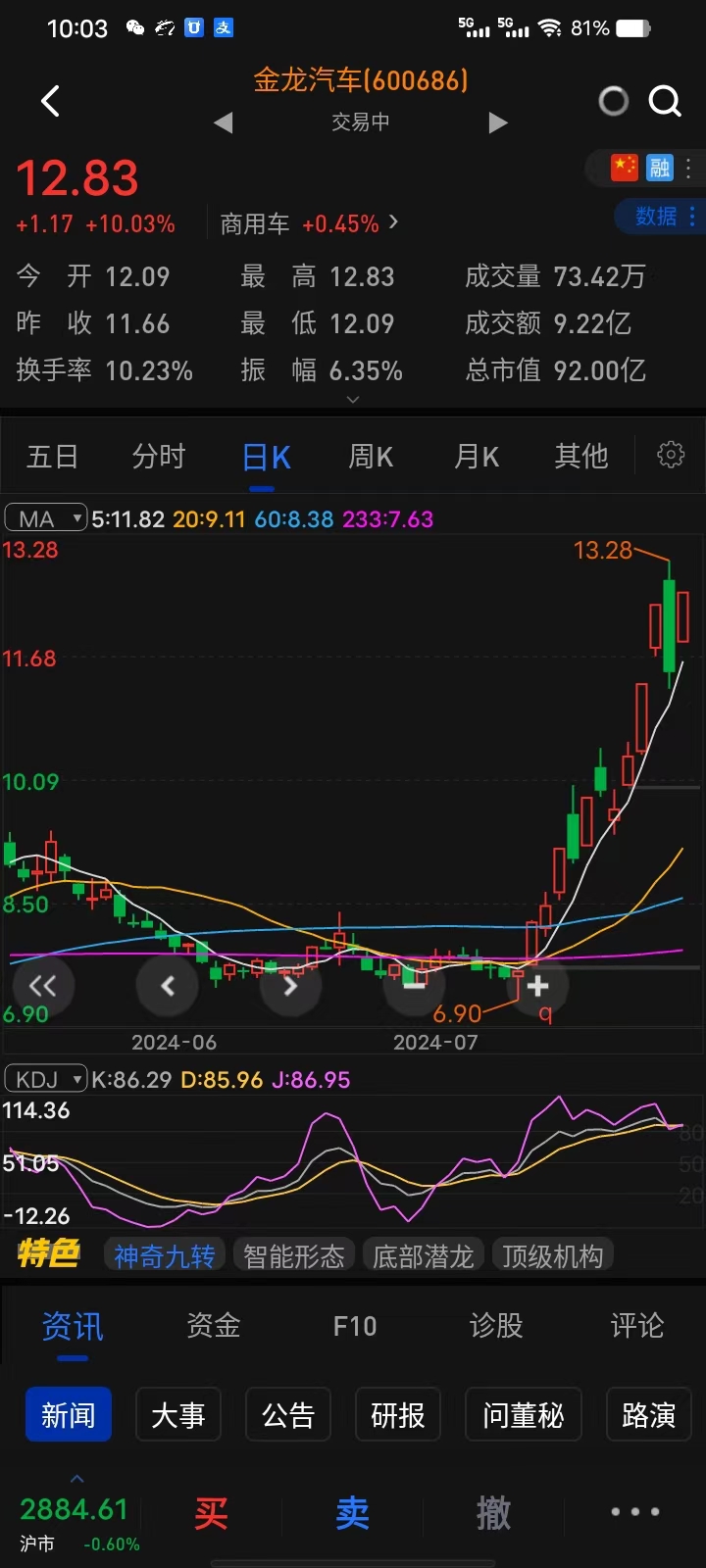Go to next stock triangle arrow
Image resolution: width=706 pixels, height=1568 pixels.
(x=498, y=122)
